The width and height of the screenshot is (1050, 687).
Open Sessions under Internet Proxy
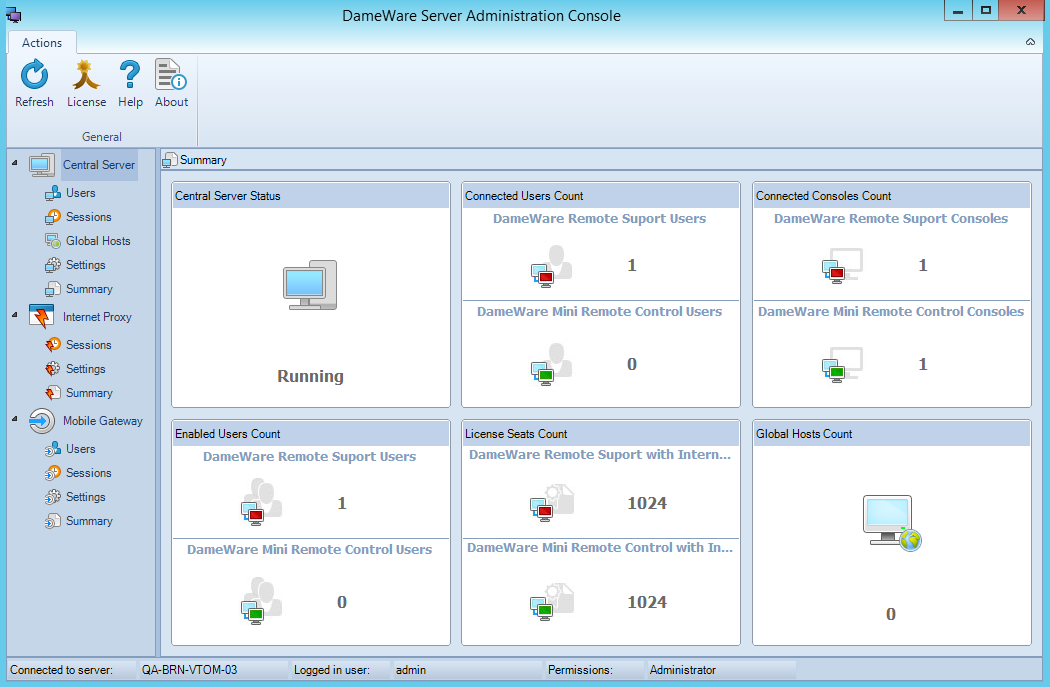coord(88,345)
